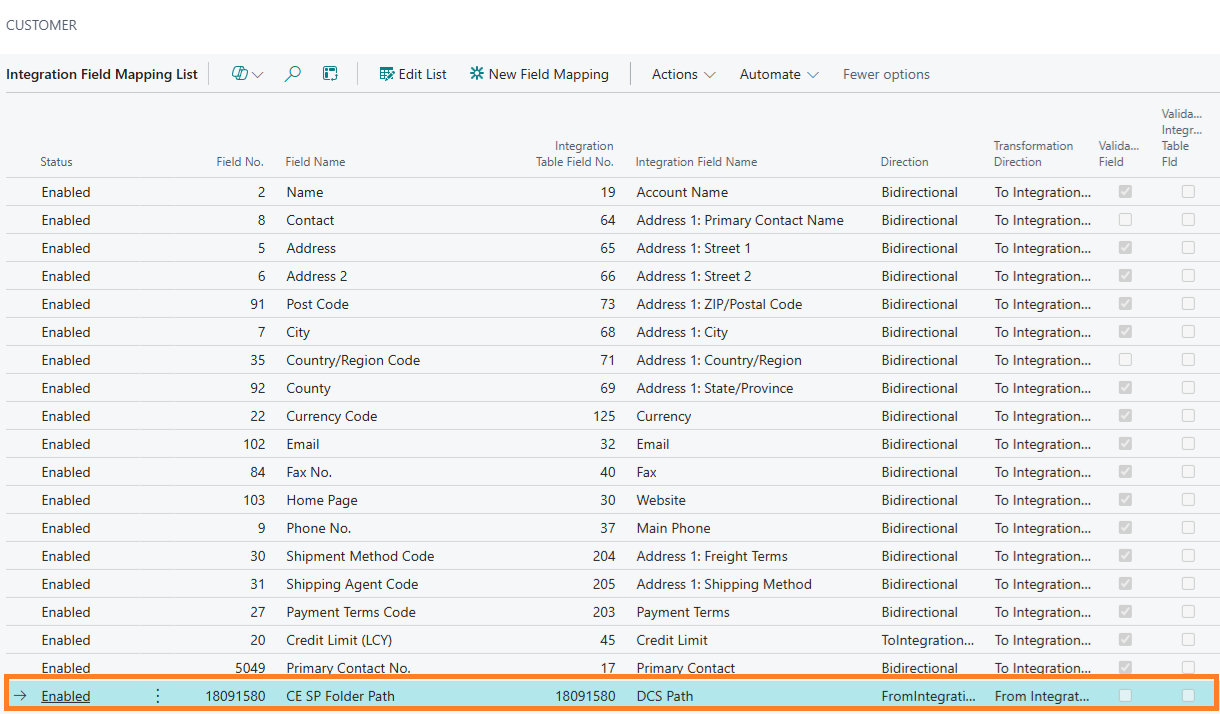Click the Field Name column header

pyautogui.click(x=315, y=162)
